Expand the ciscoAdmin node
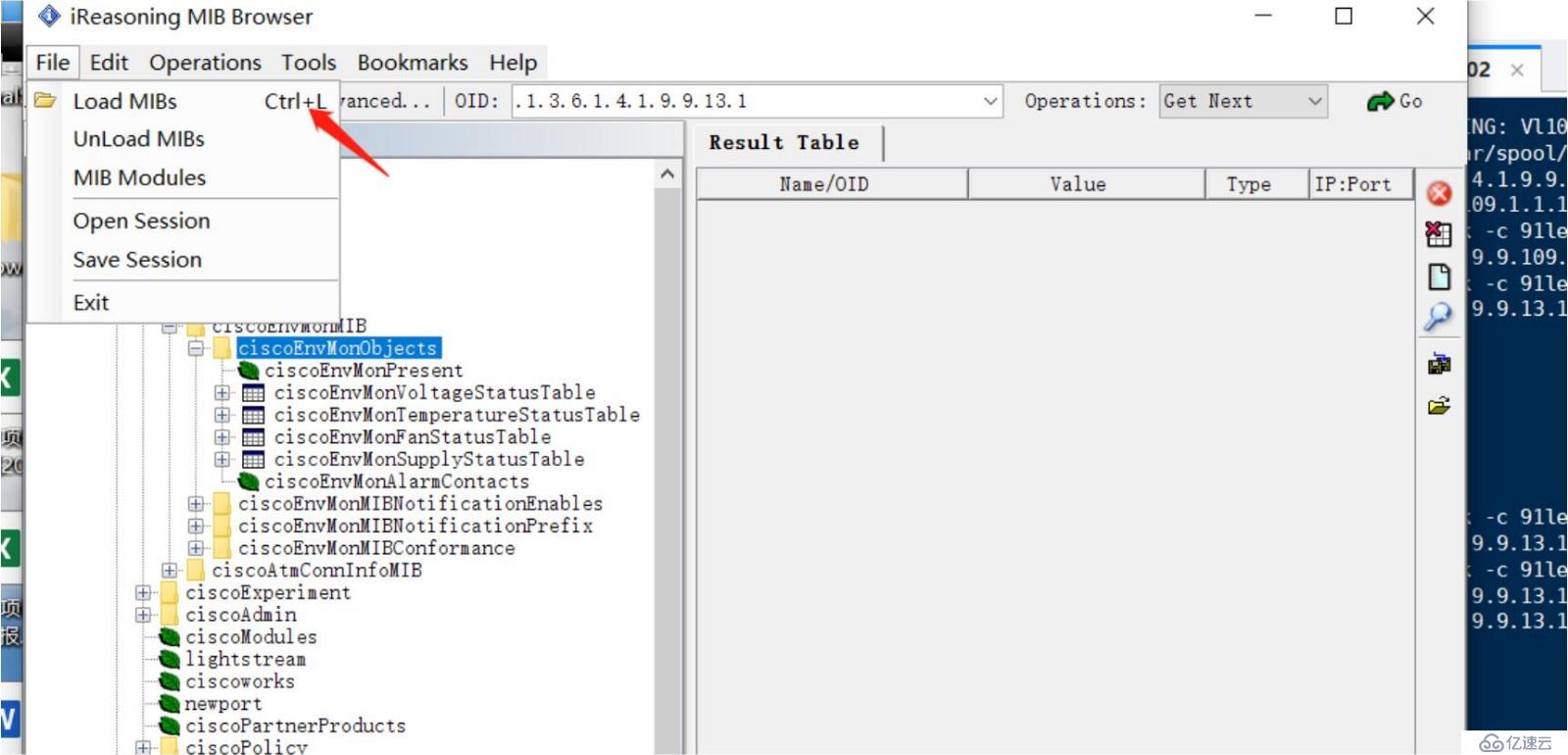1568x755 pixels. (x=143, y=615)
